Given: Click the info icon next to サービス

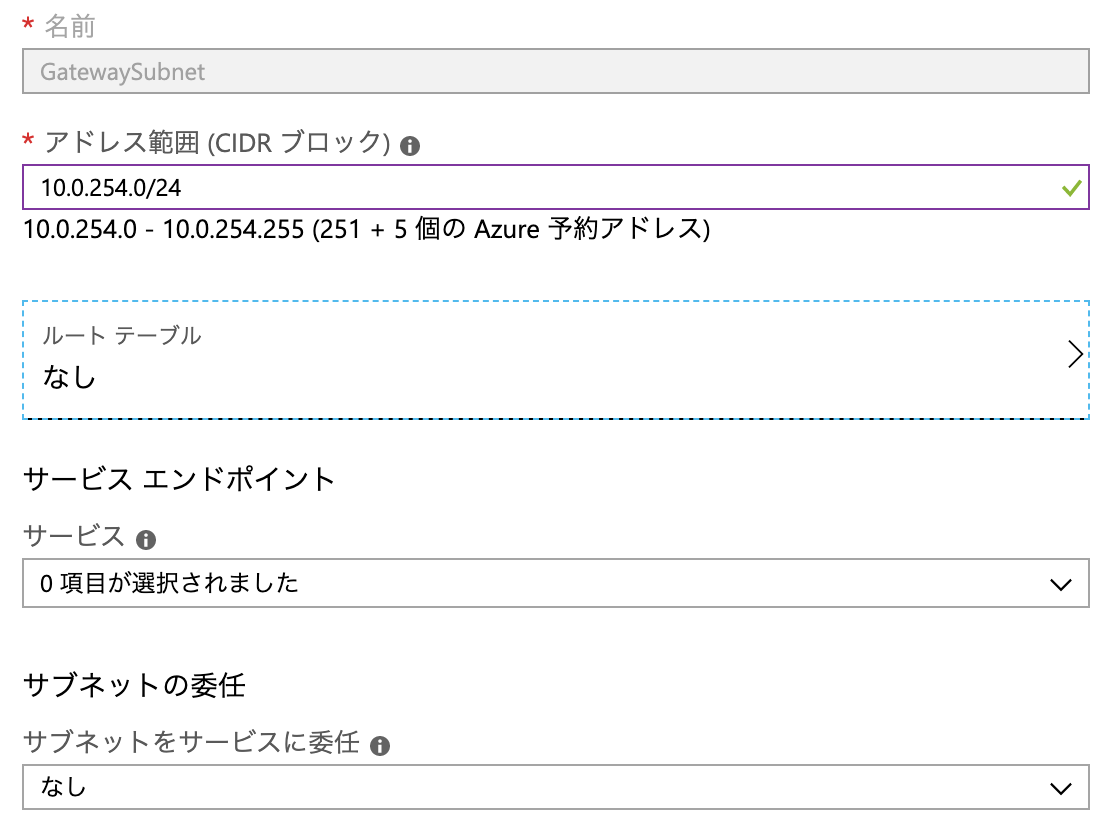Looking at the screenshot, I should 146,540.
